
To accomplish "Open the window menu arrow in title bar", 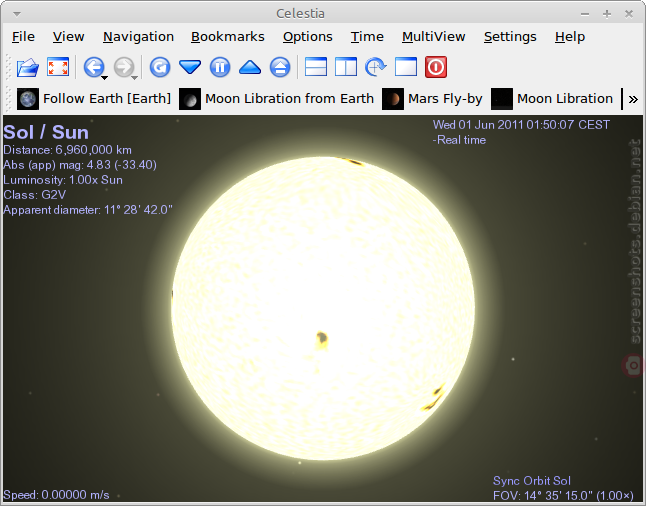I will 16,14.
